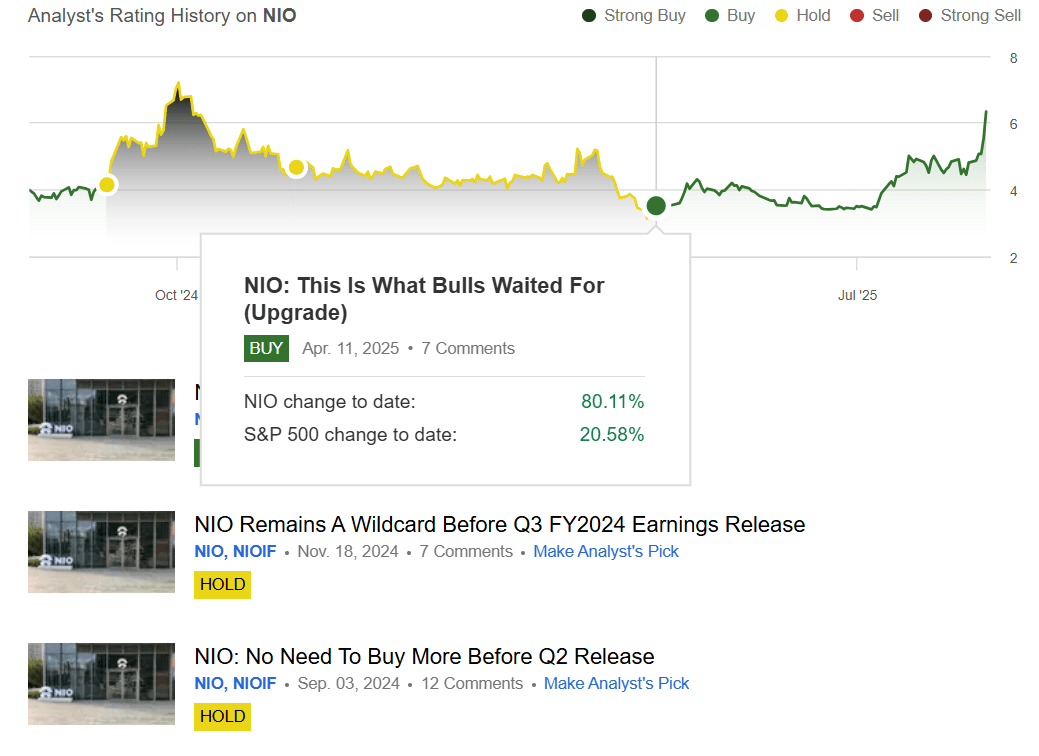
Task: Click the 80.11% NIO change value
Action: 612,402
